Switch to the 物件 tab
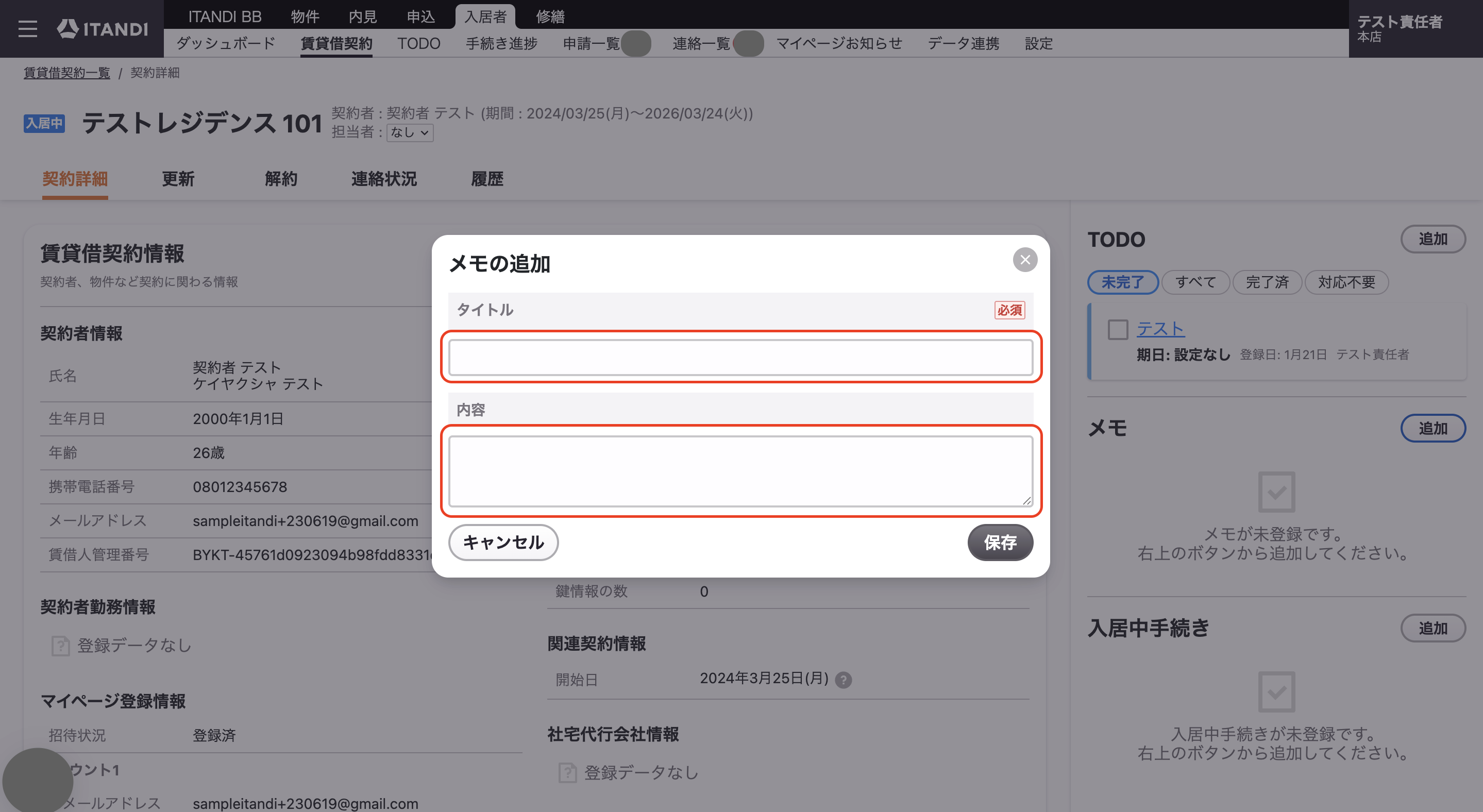The height and width of the screenshot is (812, 1483). pyautogui.click(x=305, y=16)
